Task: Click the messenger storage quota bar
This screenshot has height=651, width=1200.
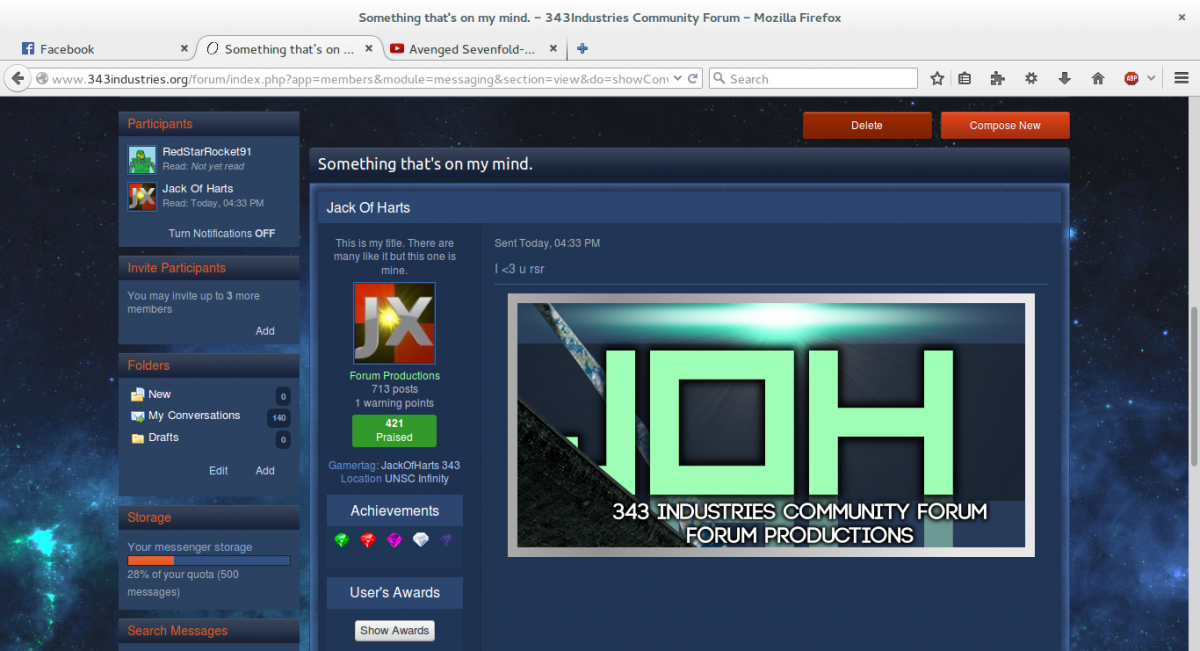Action: [209, 561]
